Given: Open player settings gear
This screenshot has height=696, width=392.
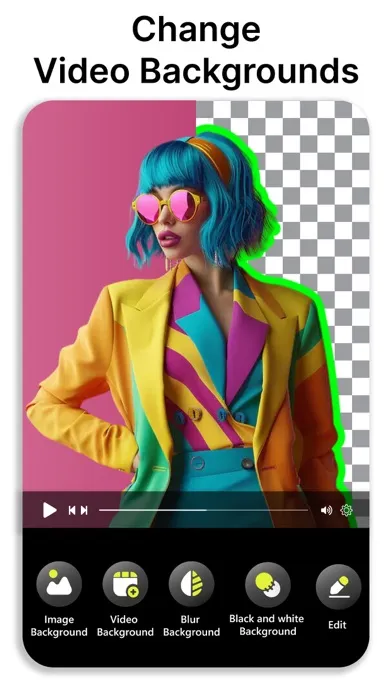Looking at the screenshot, I should 346,510.
